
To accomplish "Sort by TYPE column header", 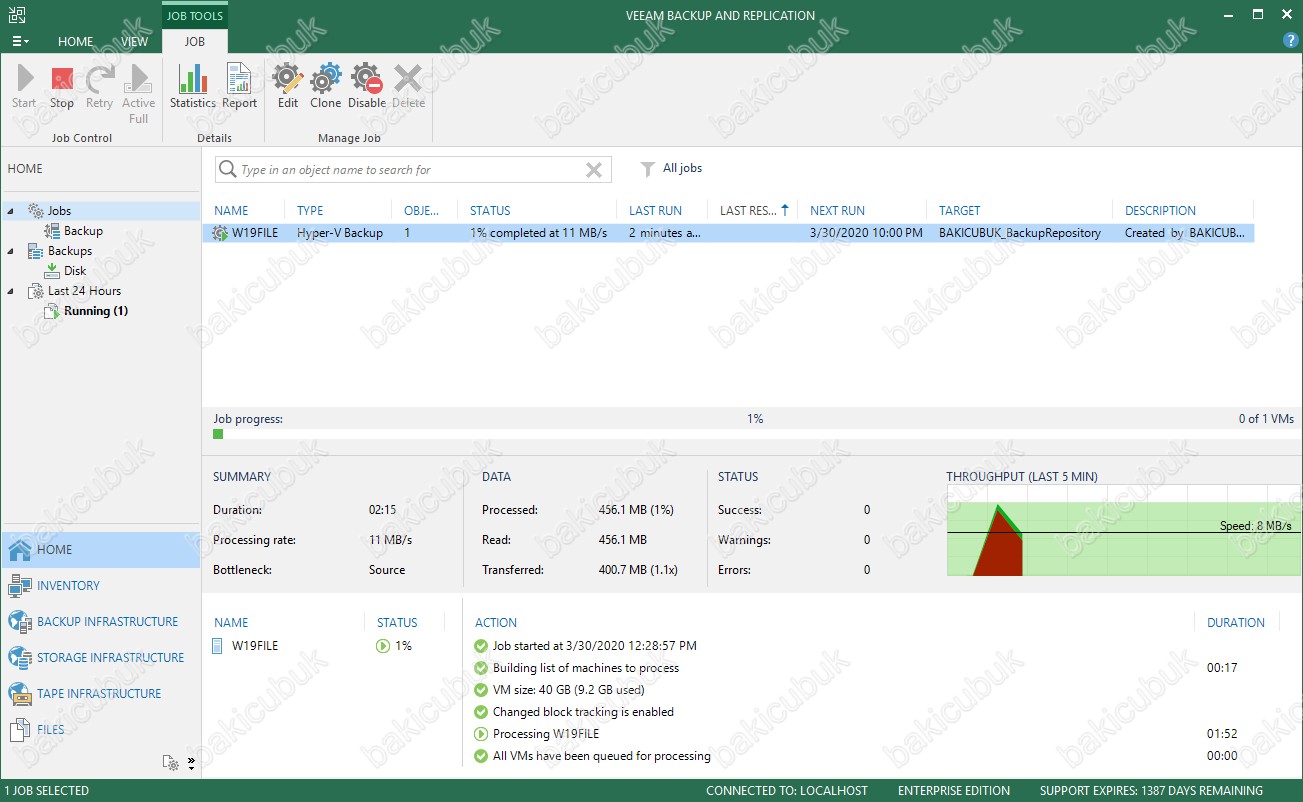I will point(310,210).
